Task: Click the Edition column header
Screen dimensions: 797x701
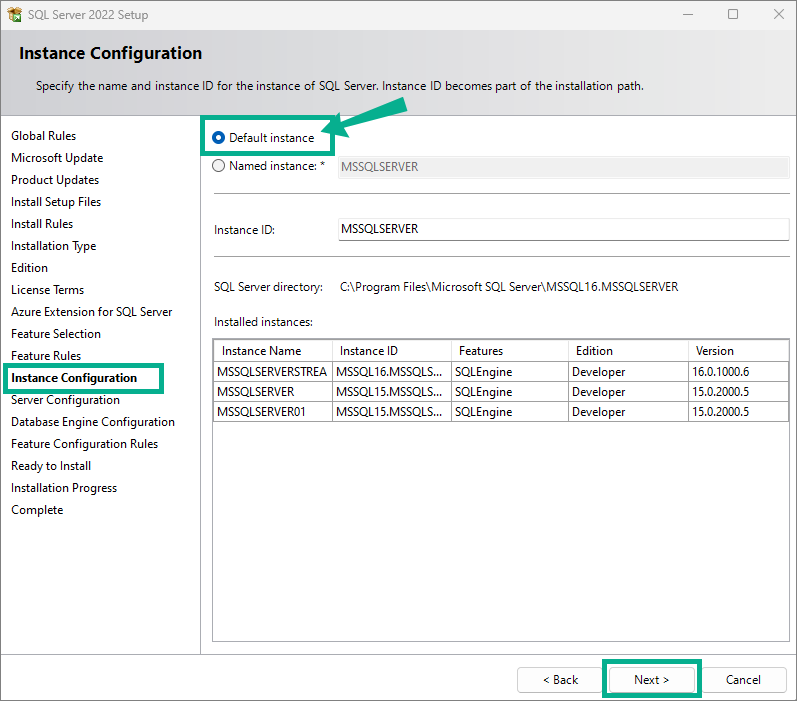Action: click(628, 351)
